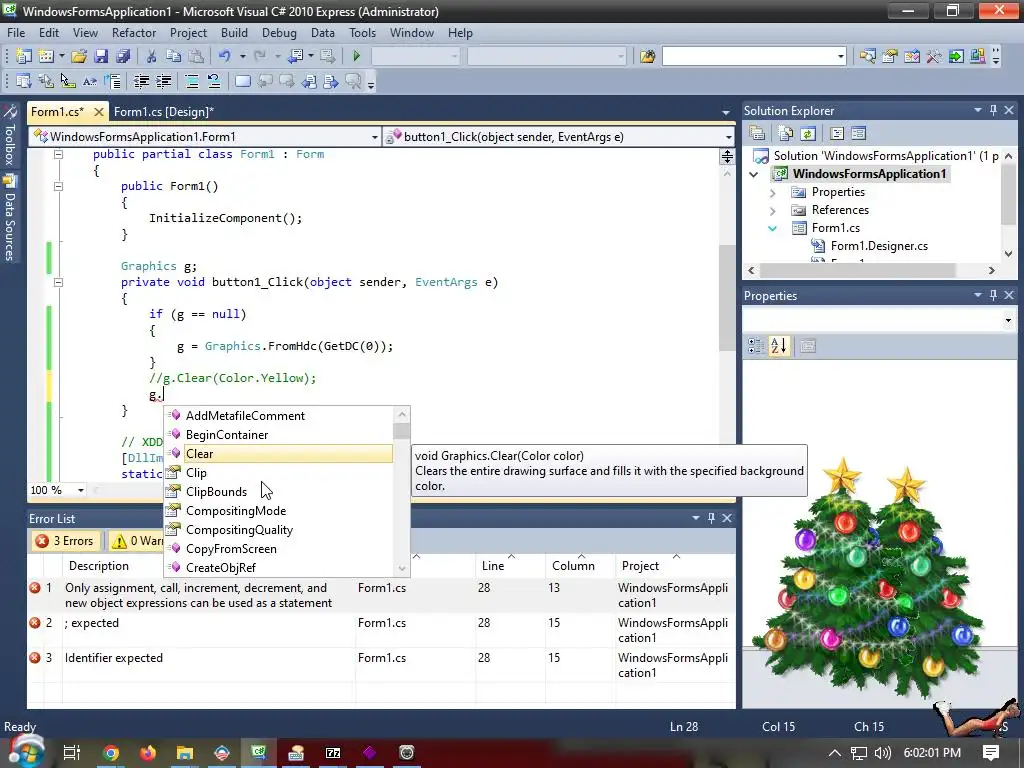
Task: Open the Debug menu
Action: (279, 33)
